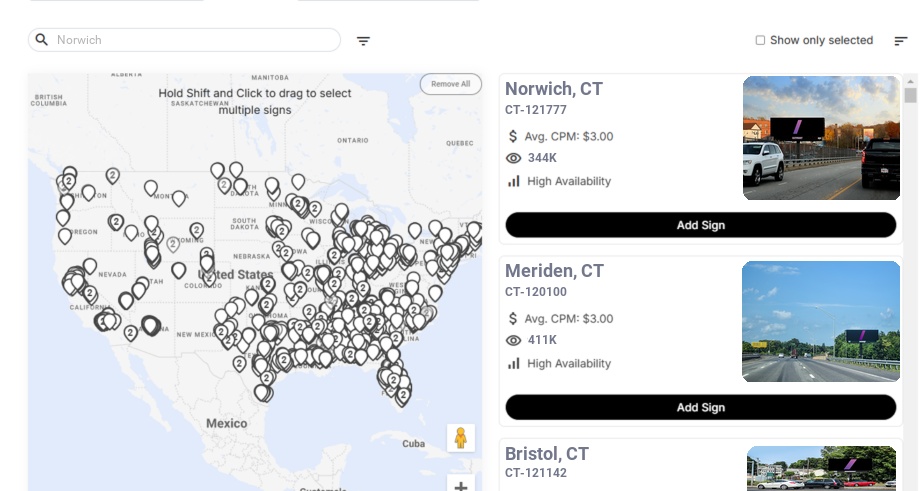
Task: Click the Meriden availability bars icon
Action: (x=514, y=363)
